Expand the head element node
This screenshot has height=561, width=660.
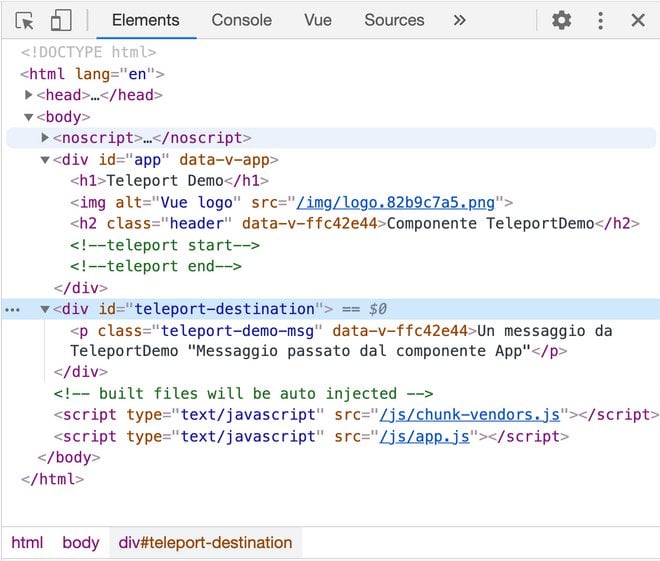tap(29, 95)
